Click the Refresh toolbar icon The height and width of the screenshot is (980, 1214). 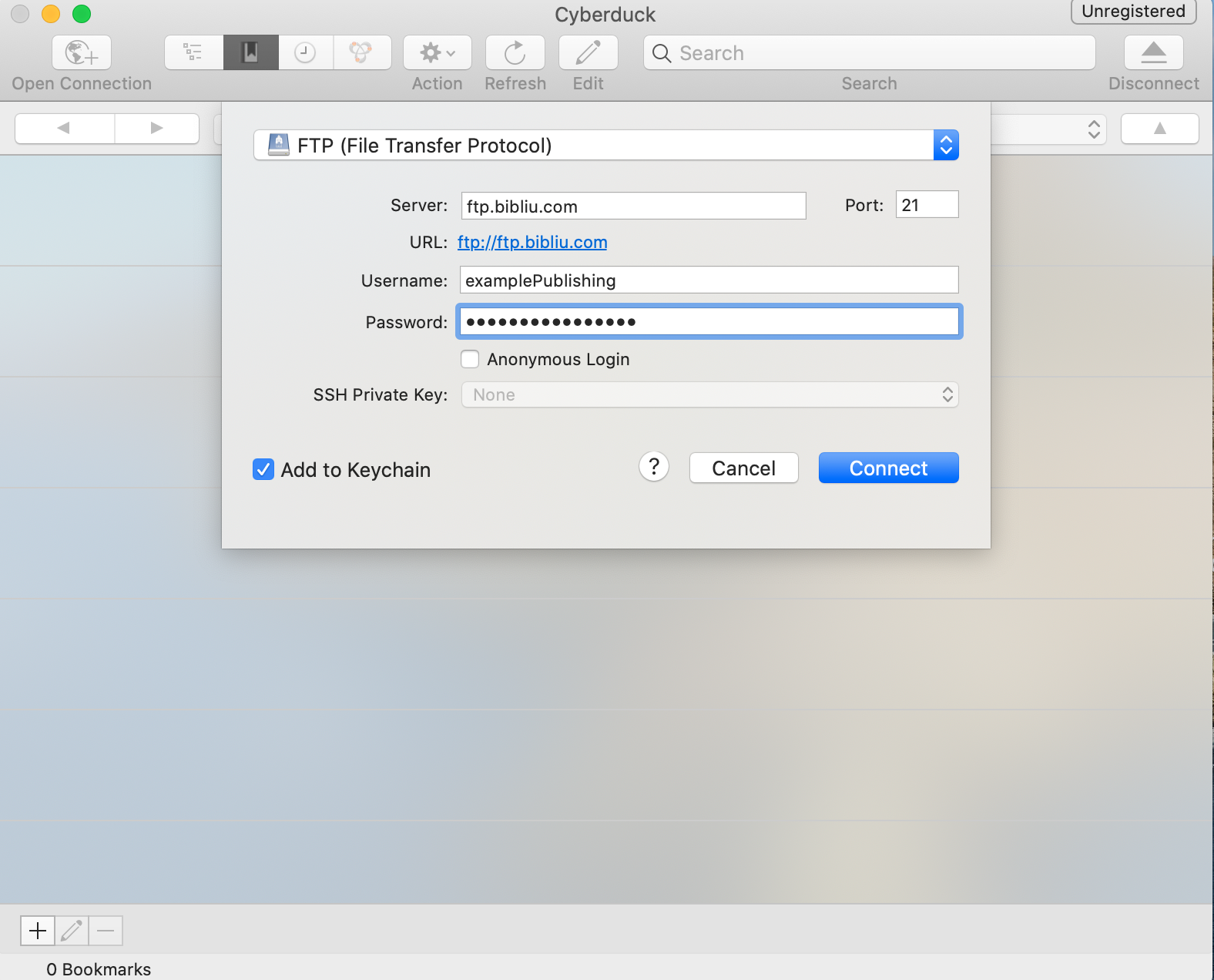[515, 52]
